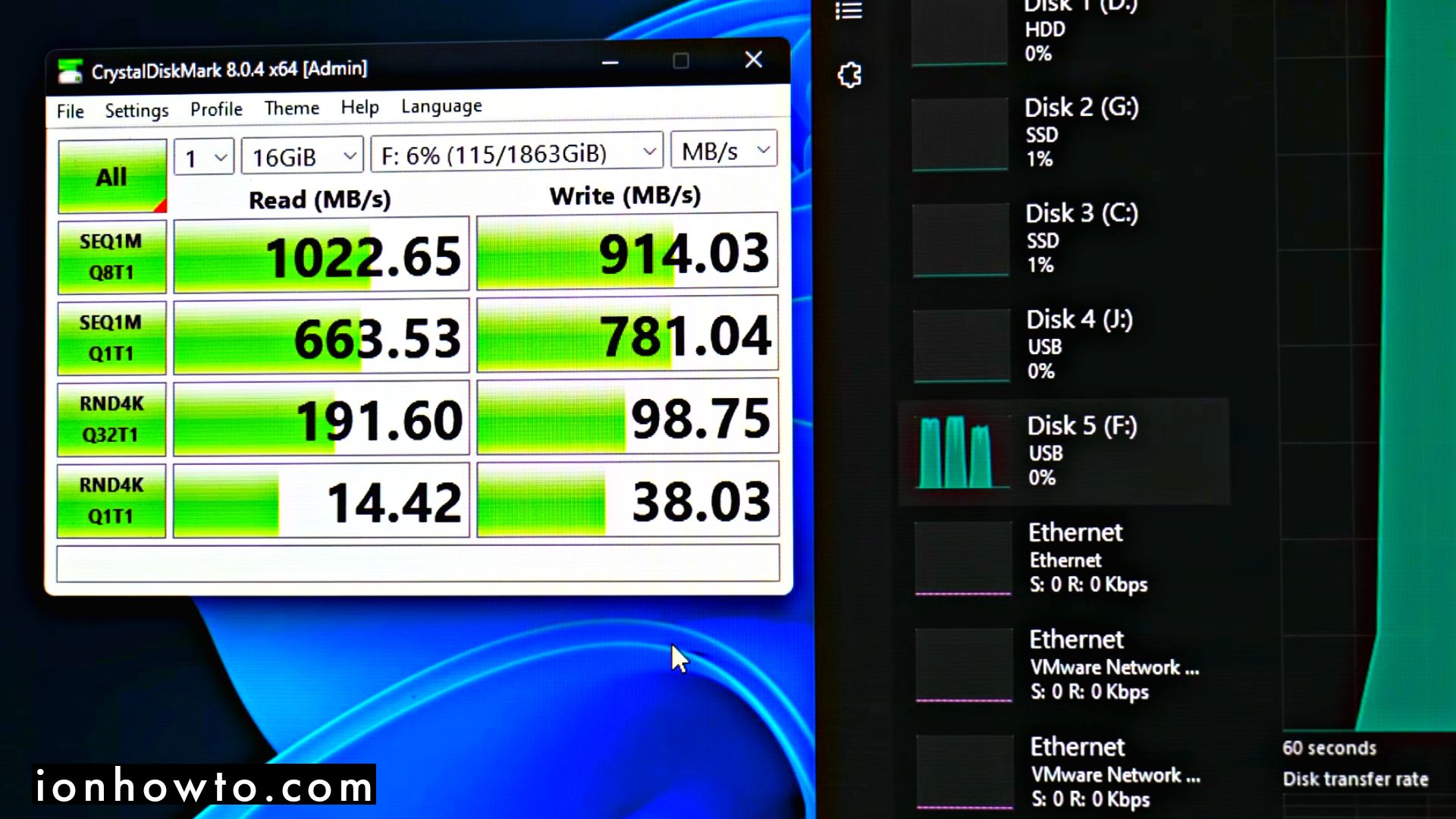
Task: Open the test size dropdown showing 16GiB
Action: click(x=303, y=156)
